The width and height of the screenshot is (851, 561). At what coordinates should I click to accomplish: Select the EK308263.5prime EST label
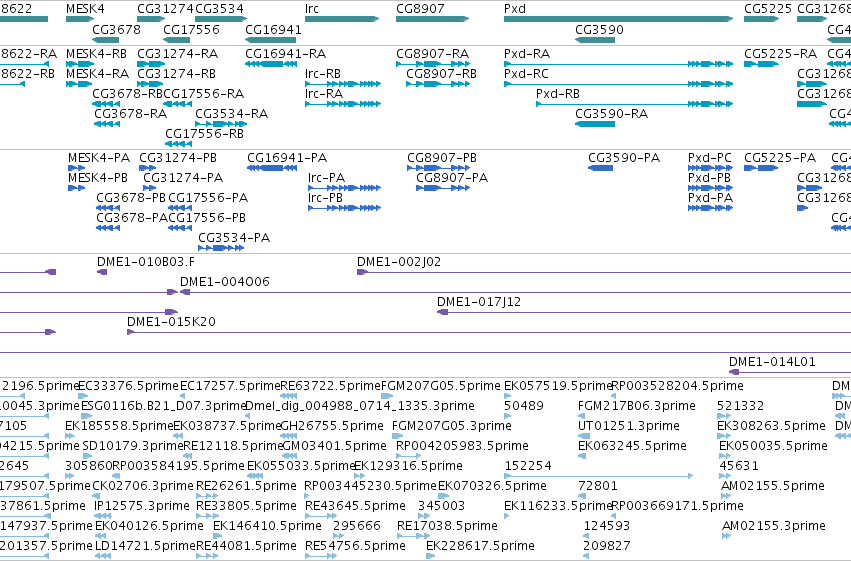coord(771,426)
